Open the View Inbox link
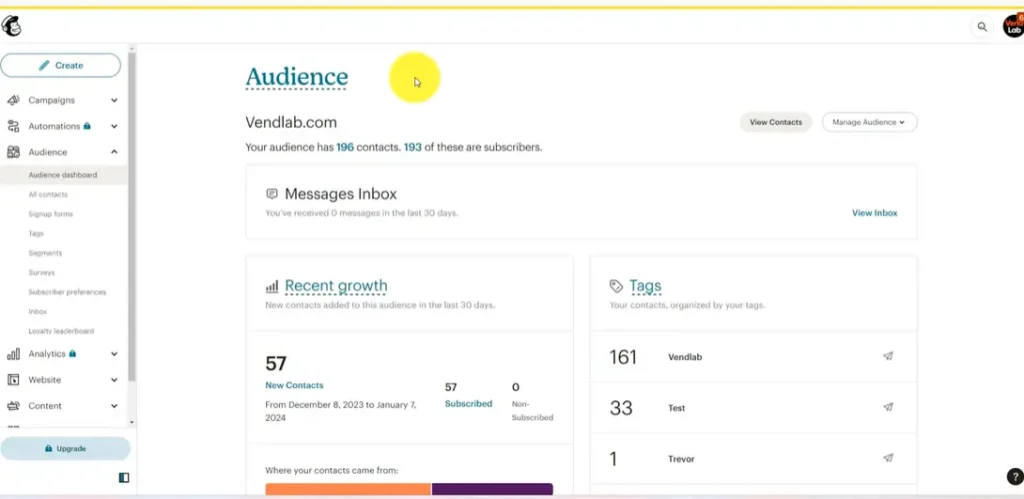Screen dimensions: 1024x499 coord(874,213)
